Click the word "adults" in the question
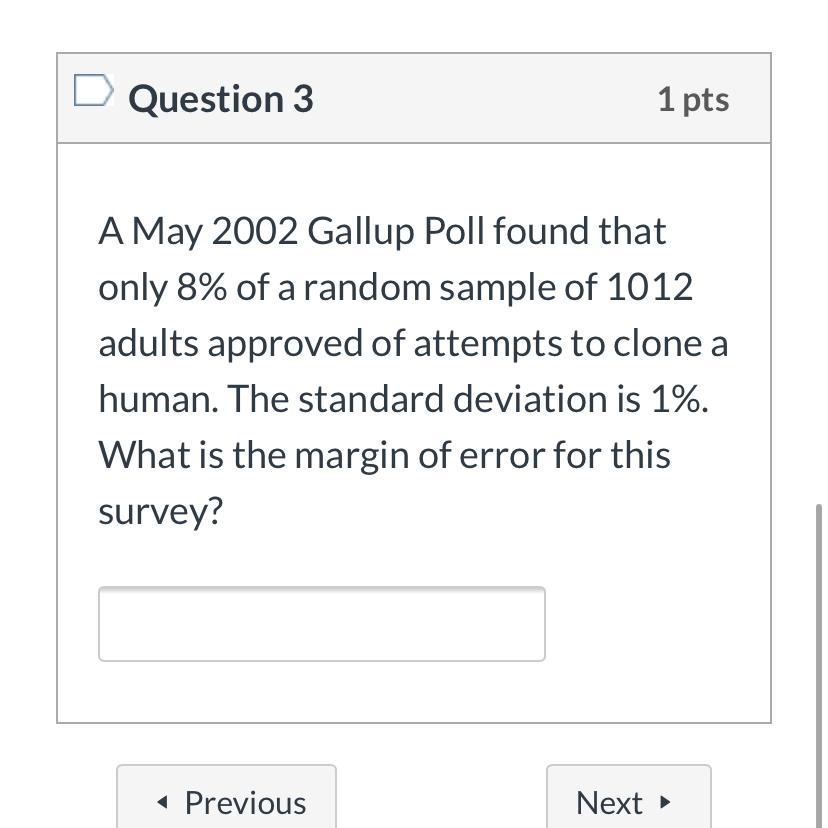Viewport: 828px width, 828px height. tap(148, 343)
